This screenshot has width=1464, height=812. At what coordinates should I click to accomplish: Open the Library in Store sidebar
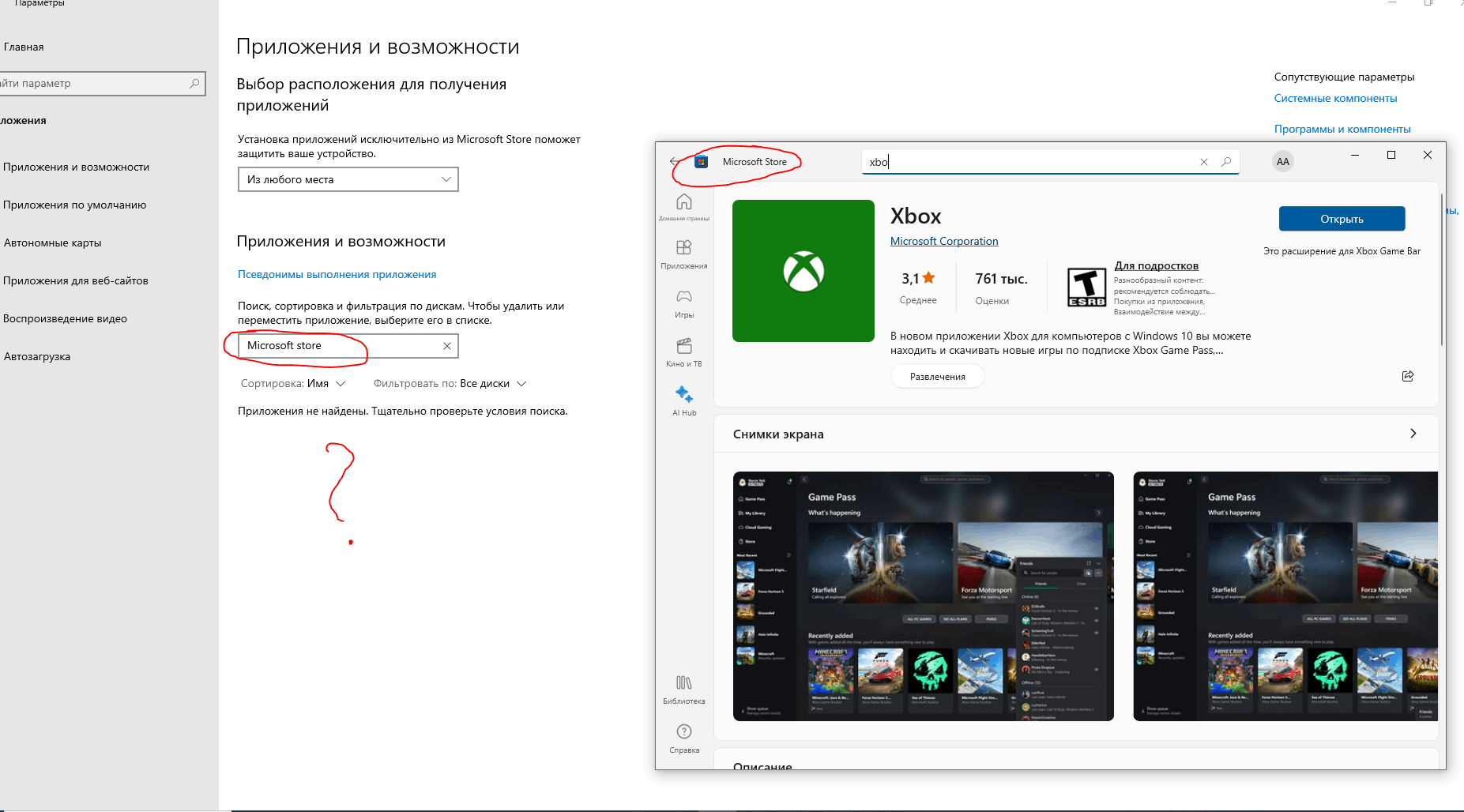(684, 689)
